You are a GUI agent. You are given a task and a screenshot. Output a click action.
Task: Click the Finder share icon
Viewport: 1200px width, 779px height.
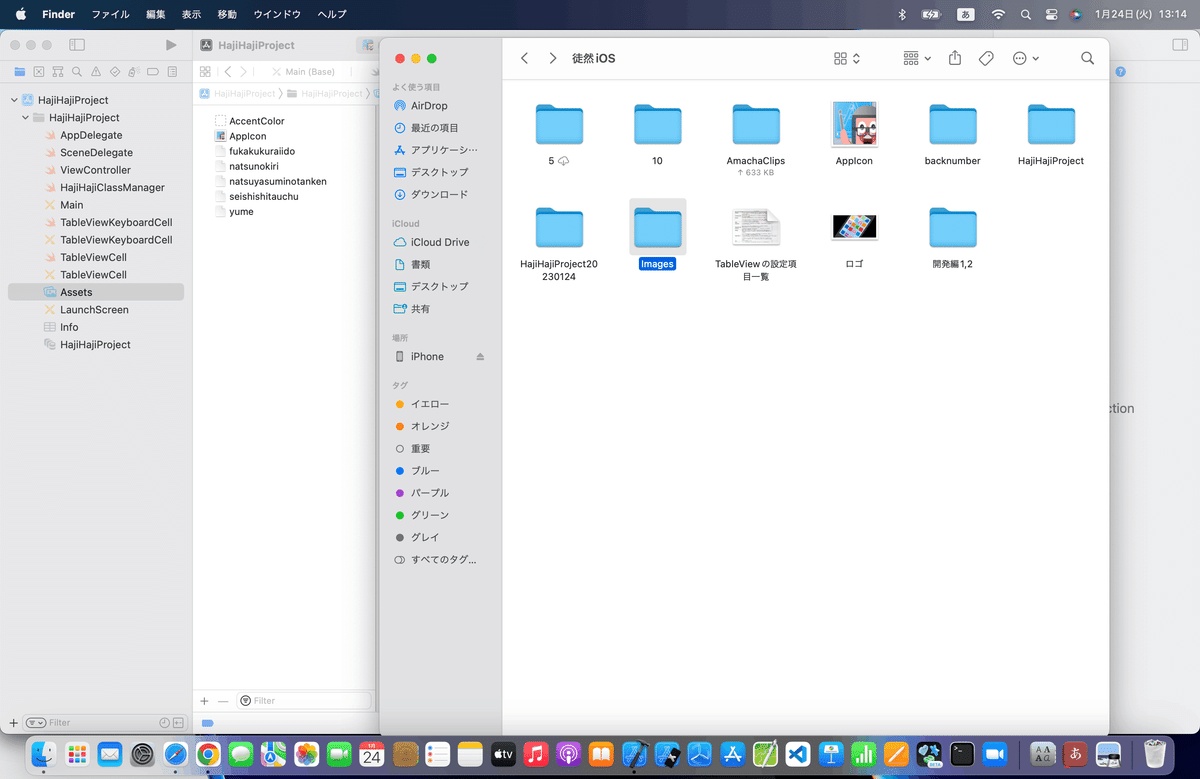[955, 58]
